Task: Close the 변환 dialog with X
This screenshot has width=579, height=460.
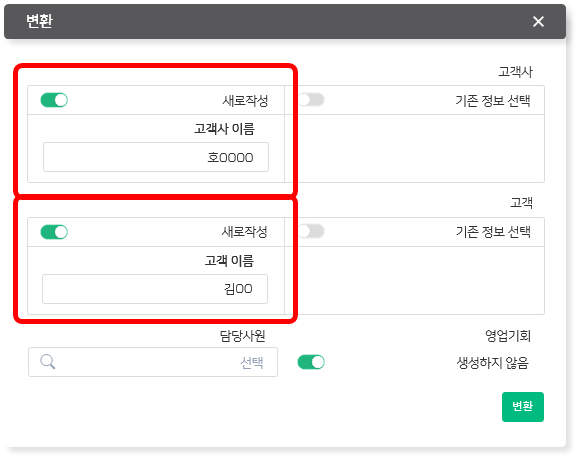Action: [x=538, y=21]
